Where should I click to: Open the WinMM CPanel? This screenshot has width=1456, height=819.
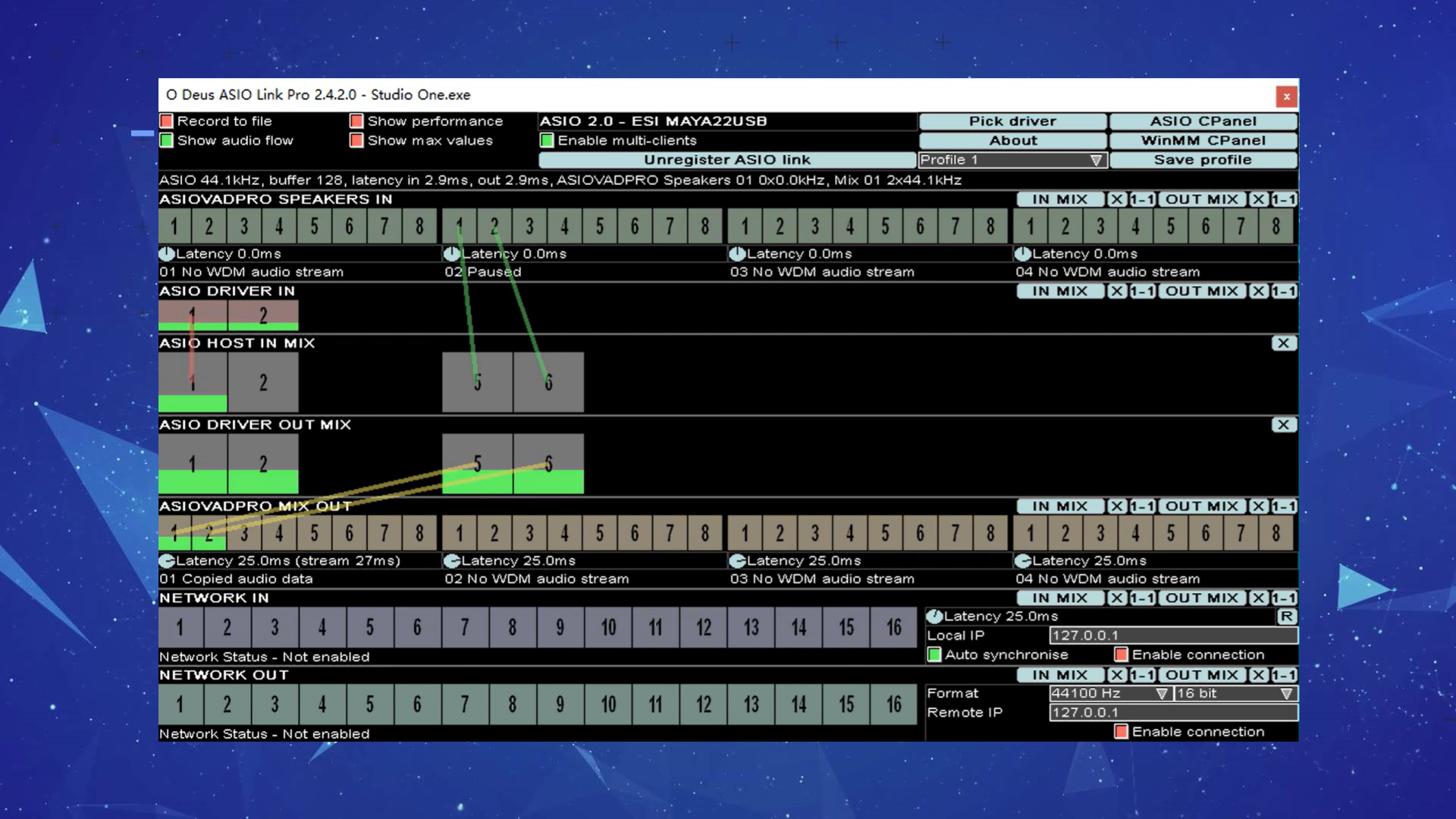pyautogui.click(x=1203, y=140)
